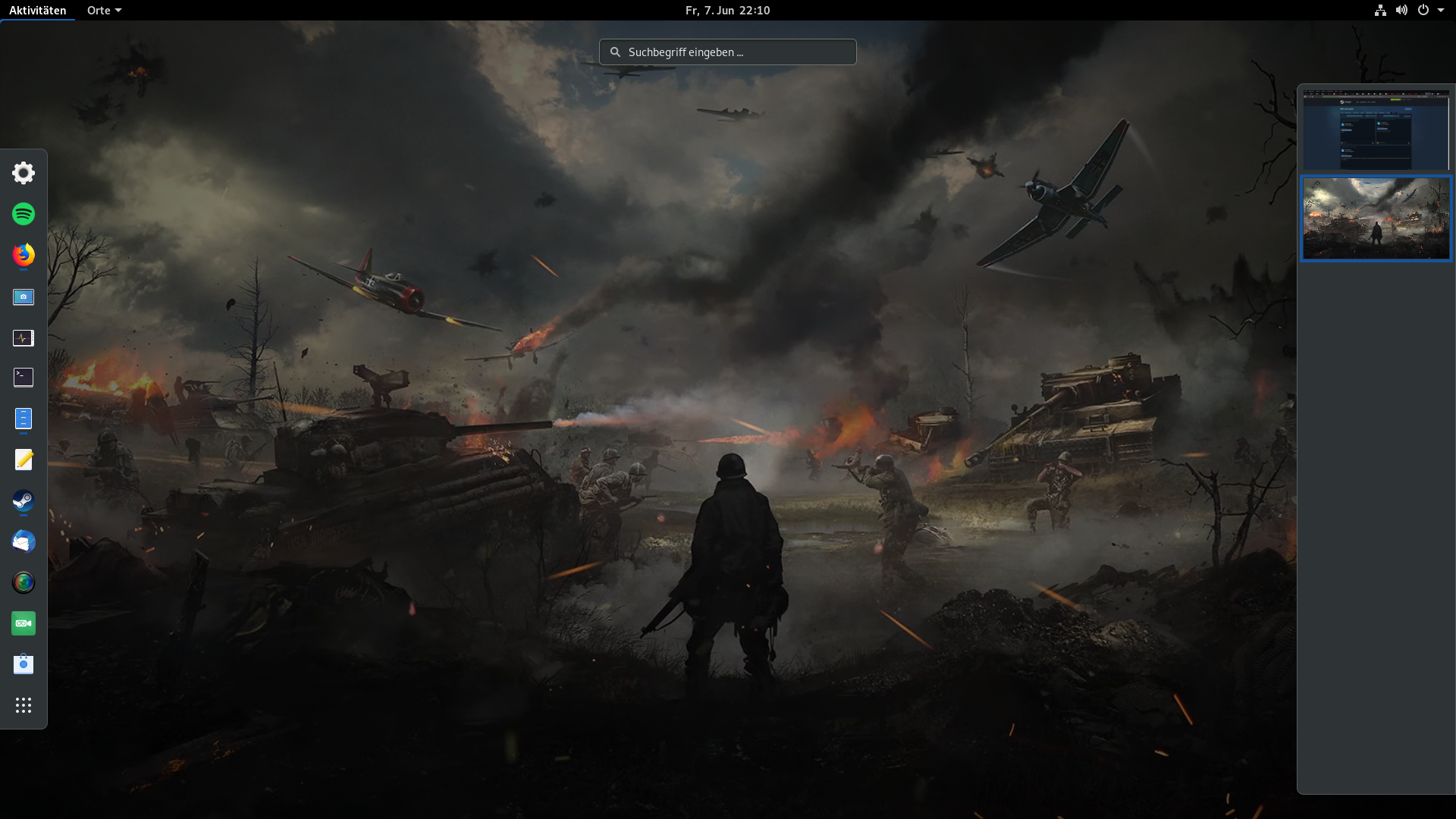Focus the Suchbegriff eingeben search field

point(728,52)
